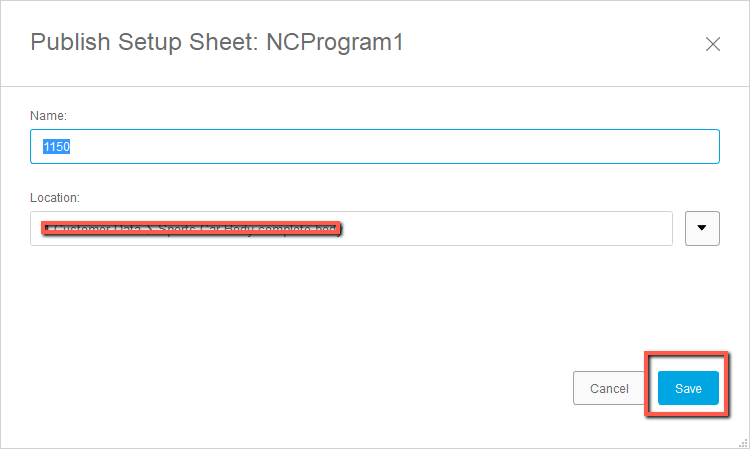750x449 pixels.
Task: Open the Location dropdown arrow
Action: click(702, 228)
